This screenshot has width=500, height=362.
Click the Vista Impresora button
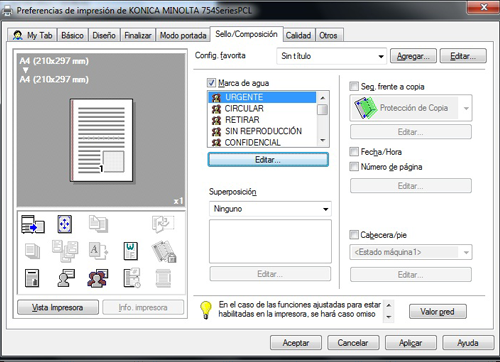click(x=58, y=307)
